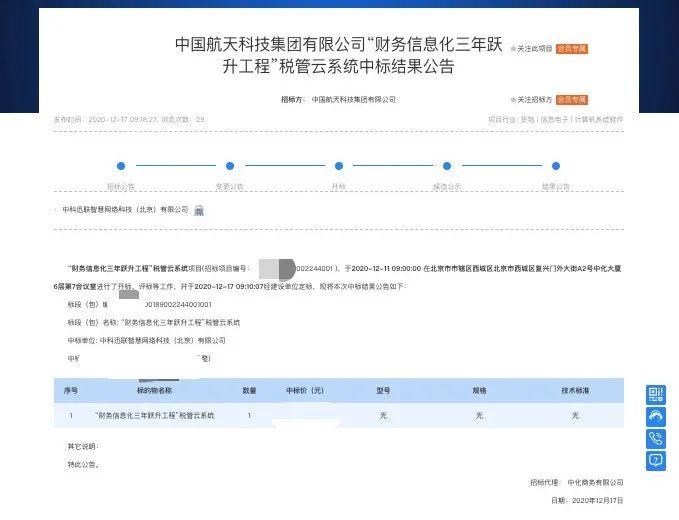
Task: Click the star beside 关注此项目
Action: (514, 49)
